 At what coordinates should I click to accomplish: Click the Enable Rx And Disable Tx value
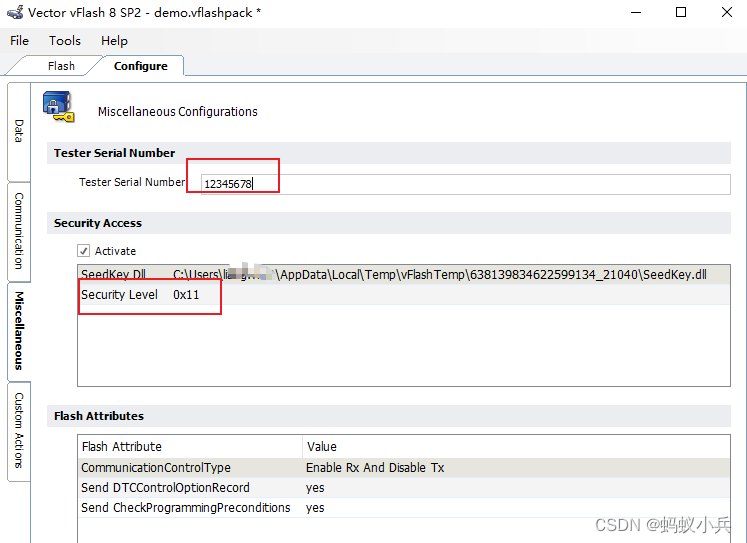pos(375,468)
